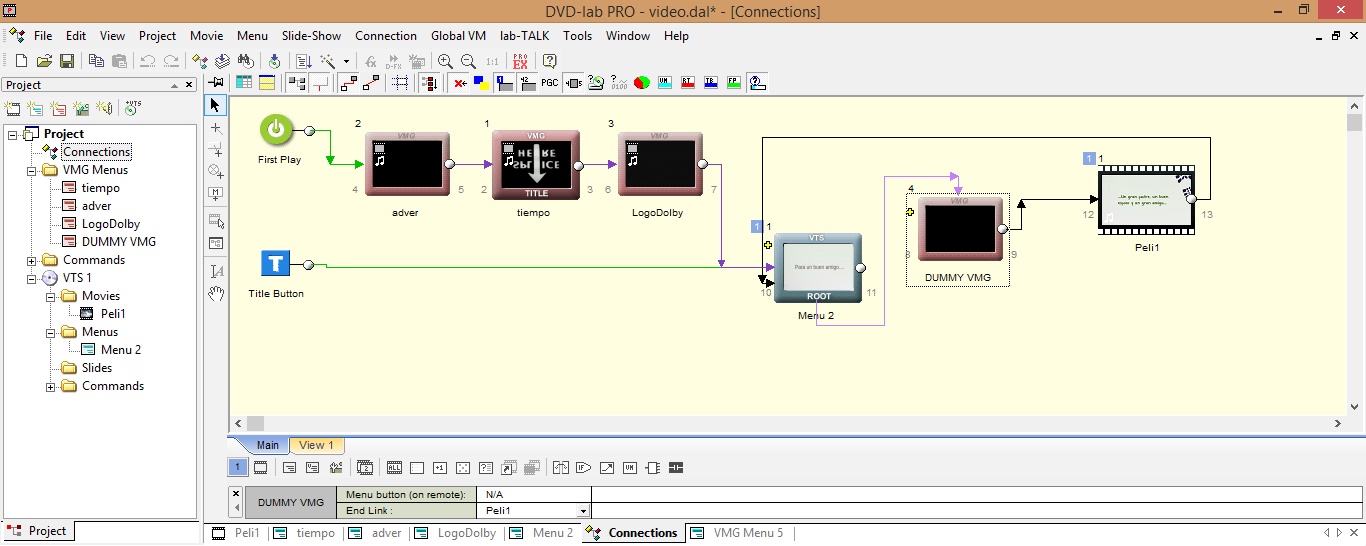Toggle the ALL filter button
Viewport: 1366px width, 546px height.
(x=394, y=467)
